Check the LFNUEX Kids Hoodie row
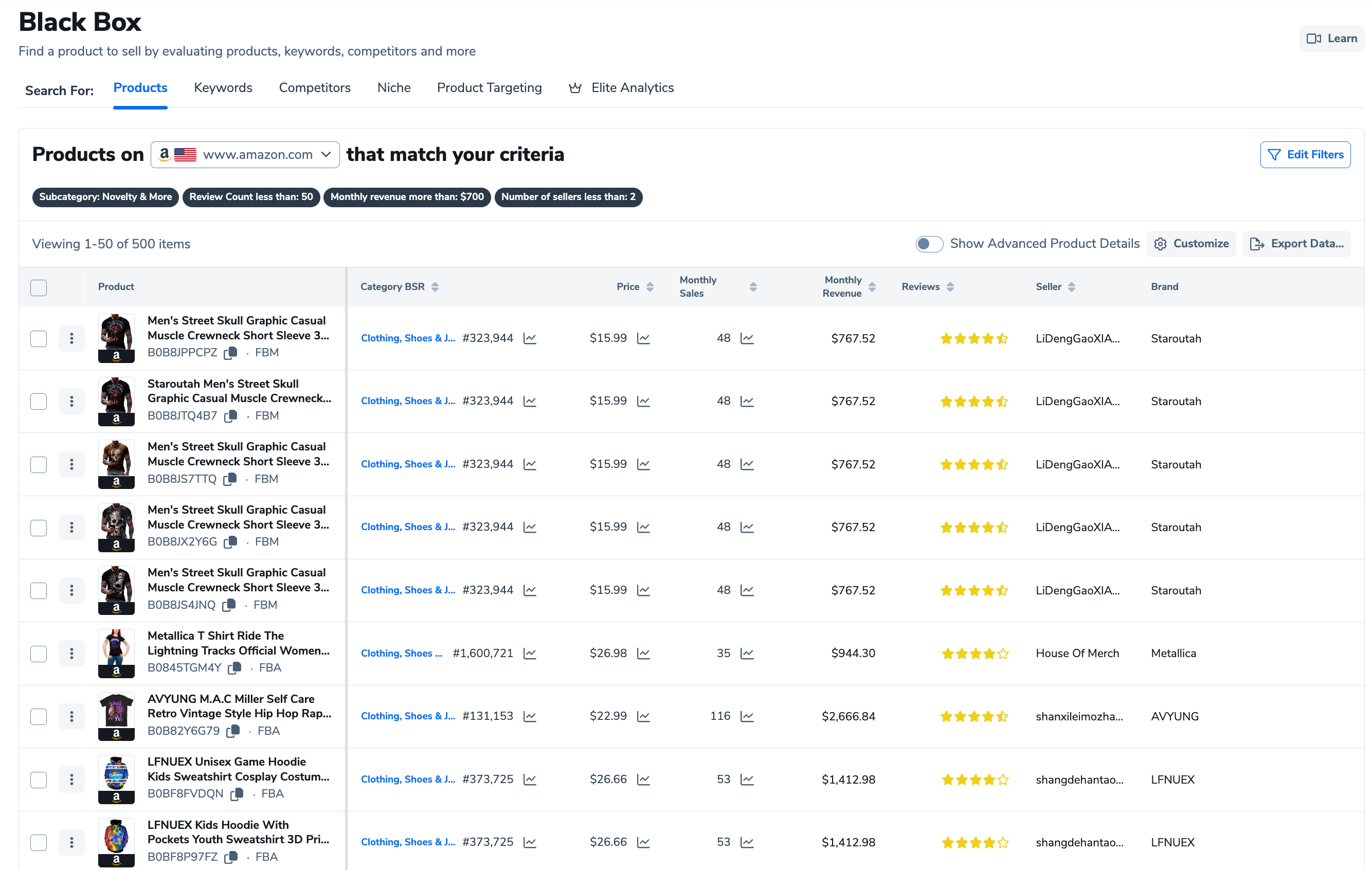 (39, 842)
